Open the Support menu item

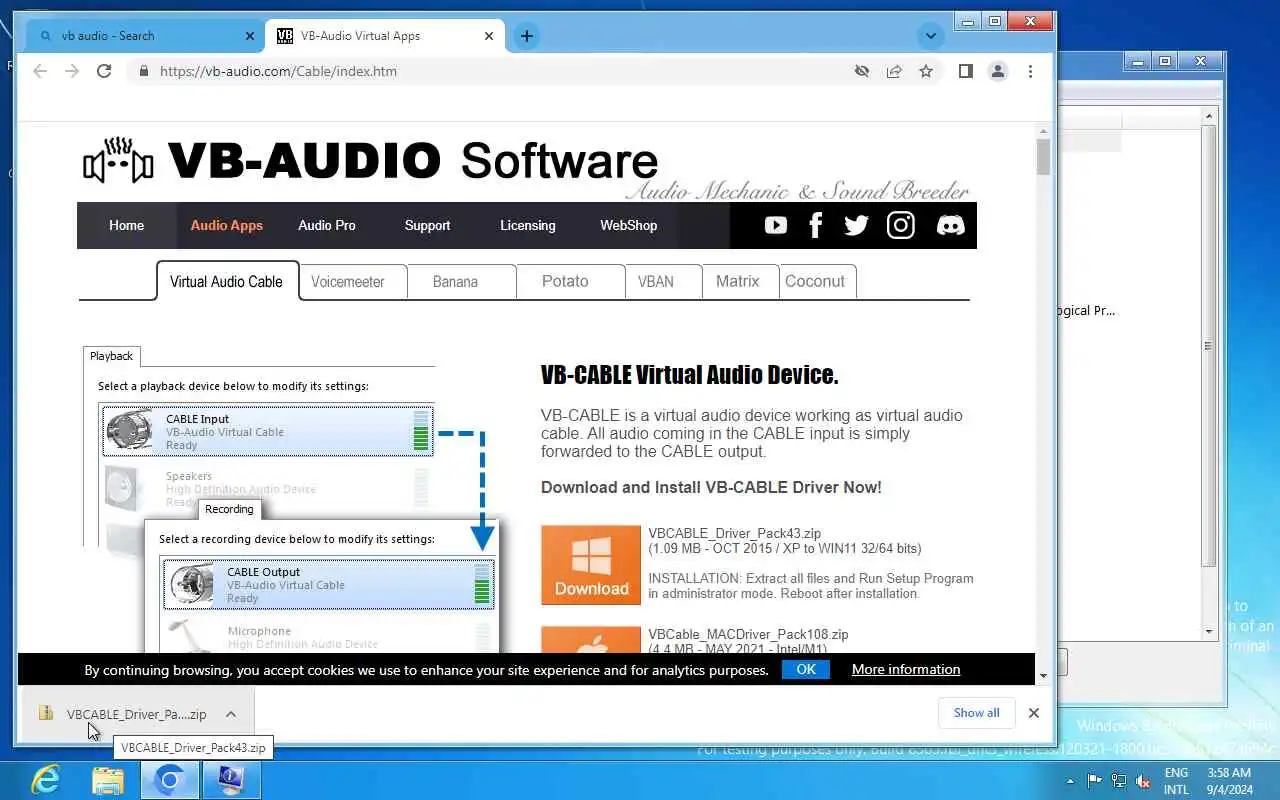click(x=427, y=225)
